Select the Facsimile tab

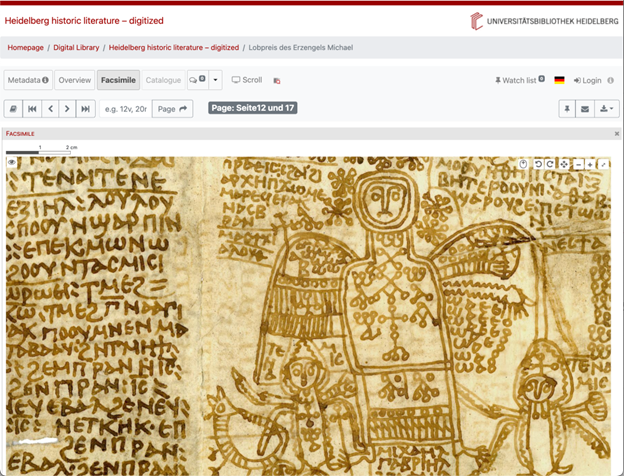click(118, 80)
